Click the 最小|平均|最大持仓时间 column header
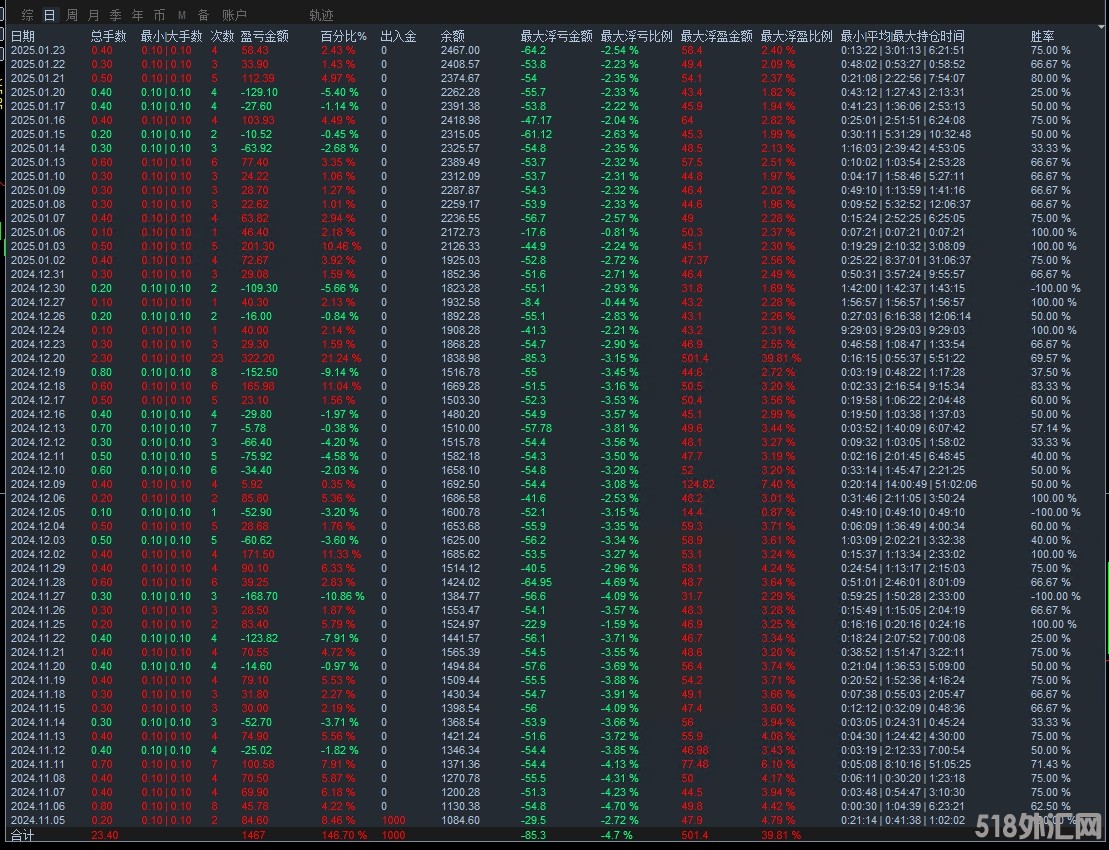 (902, 36)
